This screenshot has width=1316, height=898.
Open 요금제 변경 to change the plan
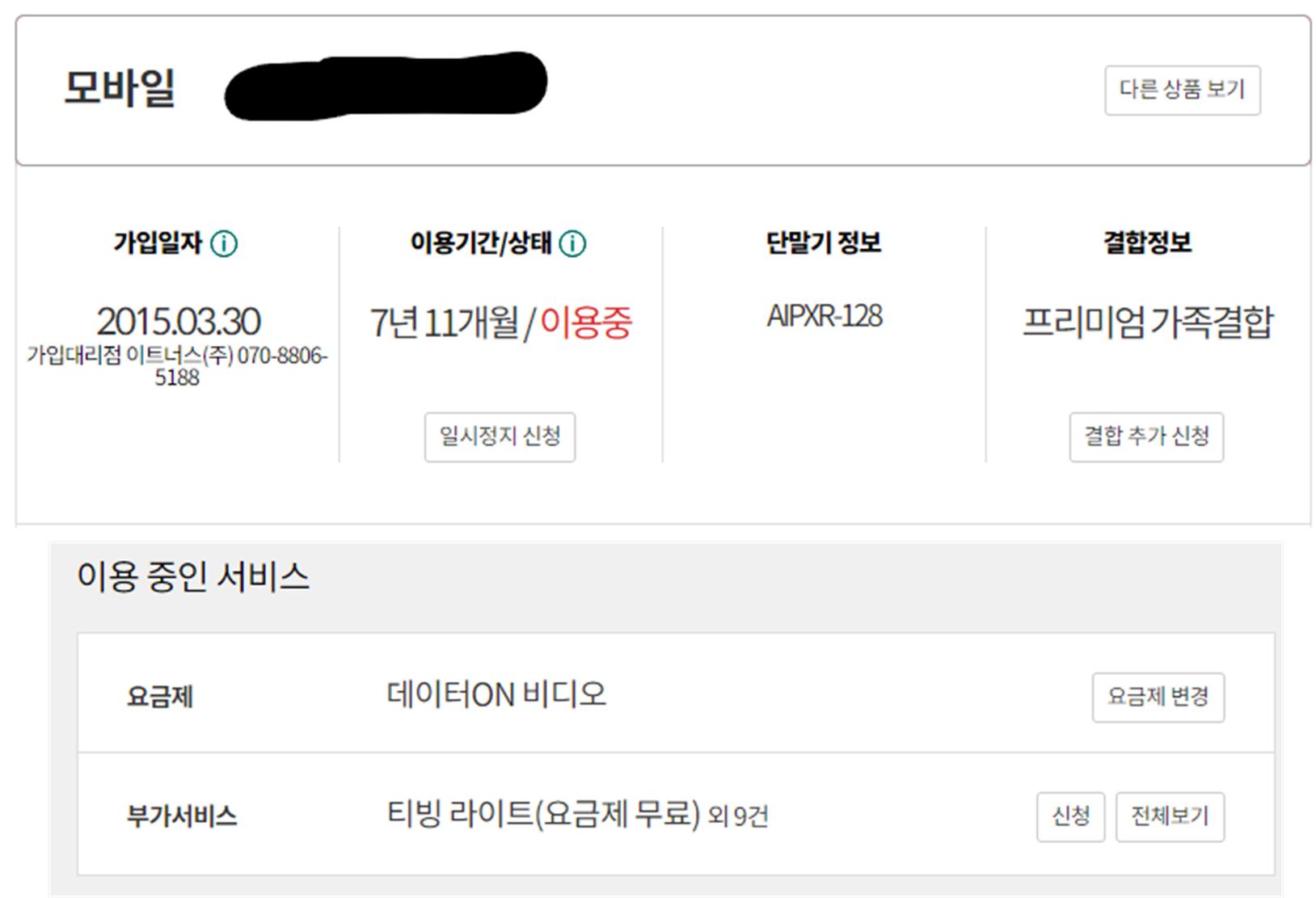[x=1157, y=697]
